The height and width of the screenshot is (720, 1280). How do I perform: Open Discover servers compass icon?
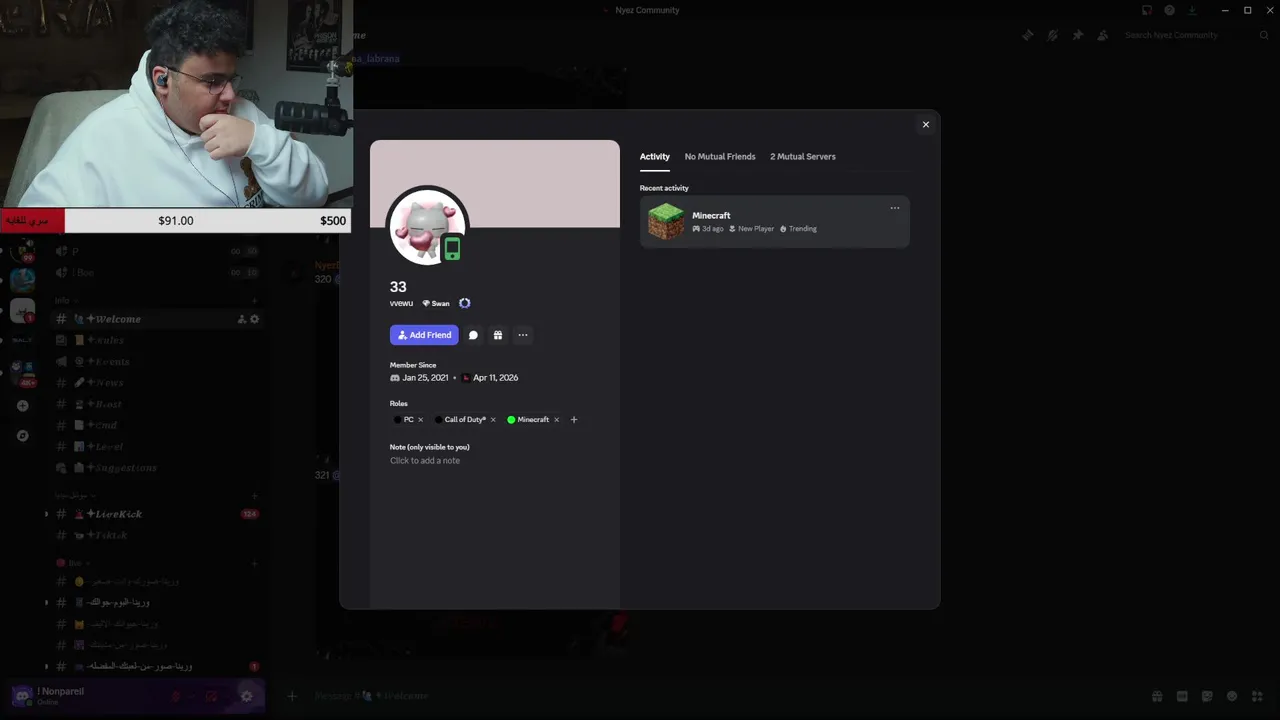22,436
